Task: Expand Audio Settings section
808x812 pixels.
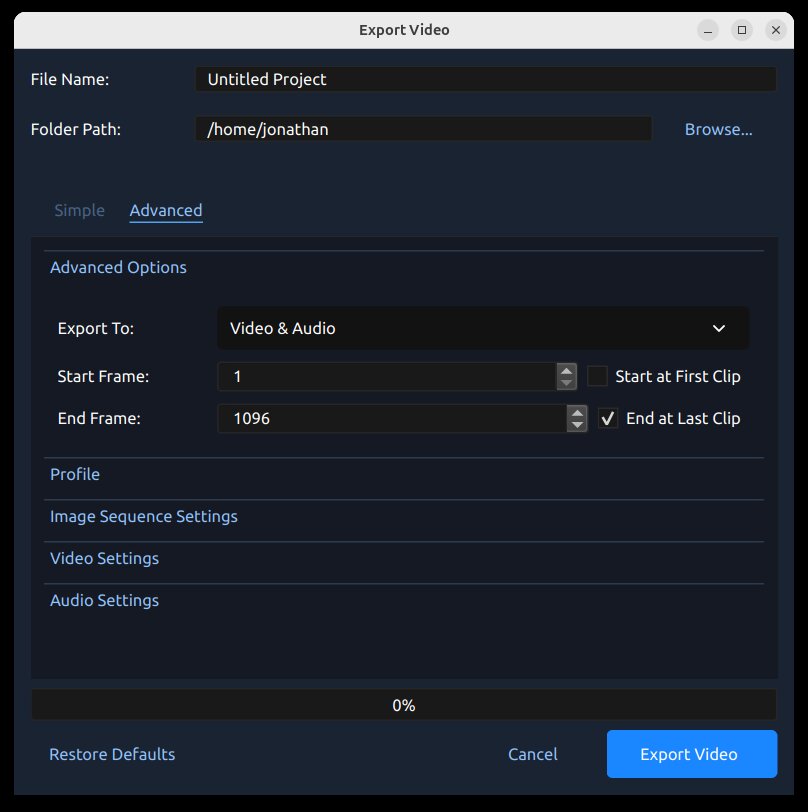Action: pos(104,600)
